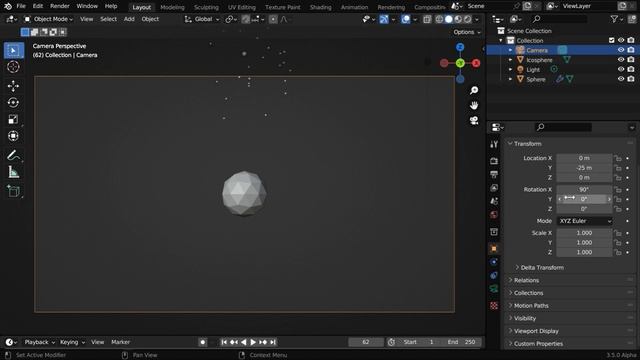The width and height of the screenshot is (640, 360).
Task: Open the Render menu
Action: 60,6
